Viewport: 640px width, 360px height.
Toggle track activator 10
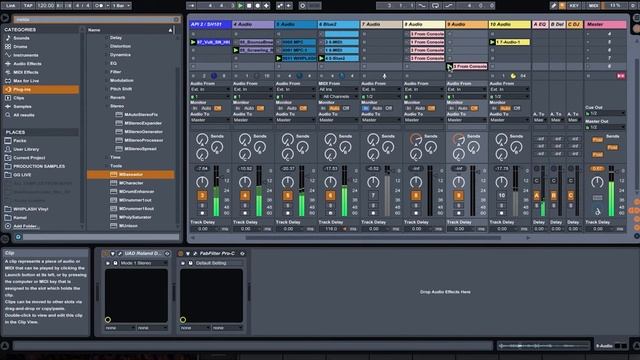pos(502,196)
